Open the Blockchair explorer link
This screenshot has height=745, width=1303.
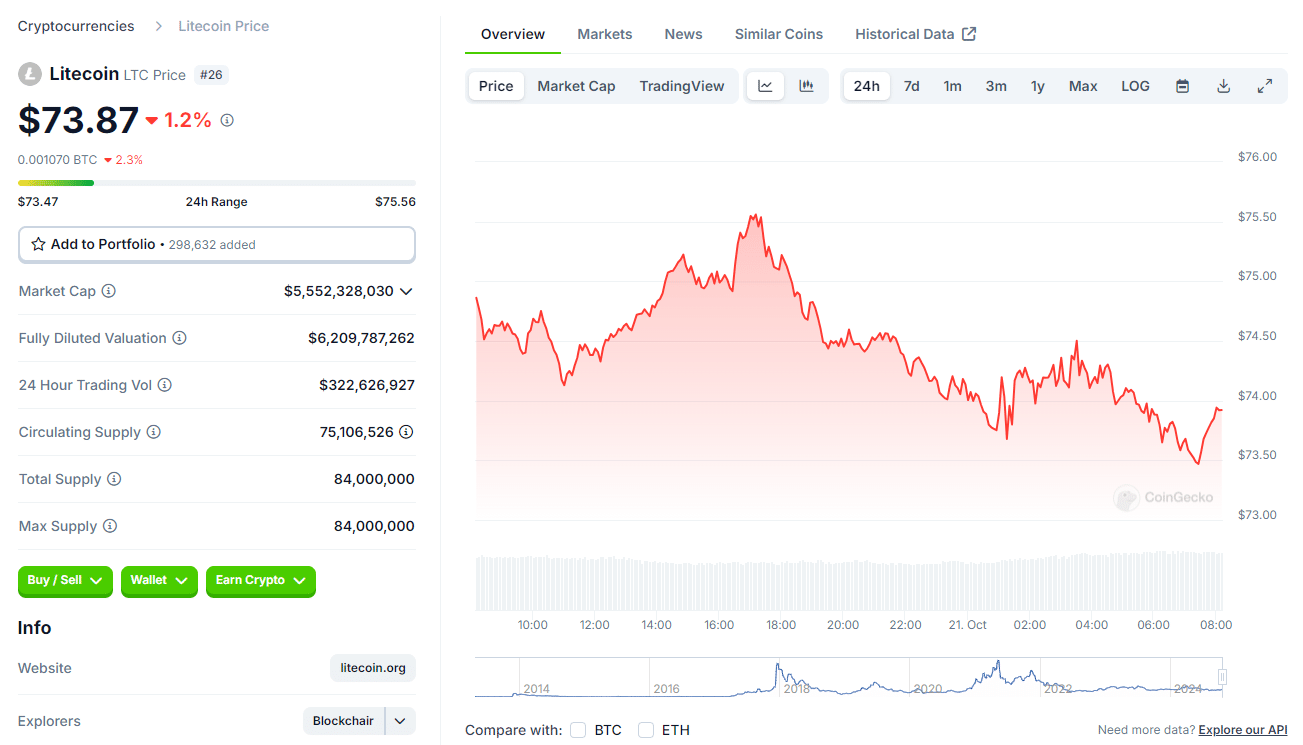tap(343, 721)
